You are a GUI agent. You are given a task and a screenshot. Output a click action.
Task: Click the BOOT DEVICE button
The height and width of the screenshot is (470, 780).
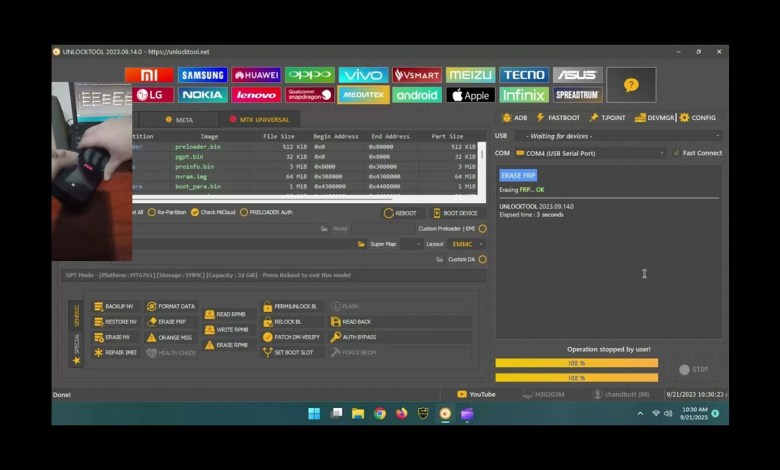pos(455,213)
